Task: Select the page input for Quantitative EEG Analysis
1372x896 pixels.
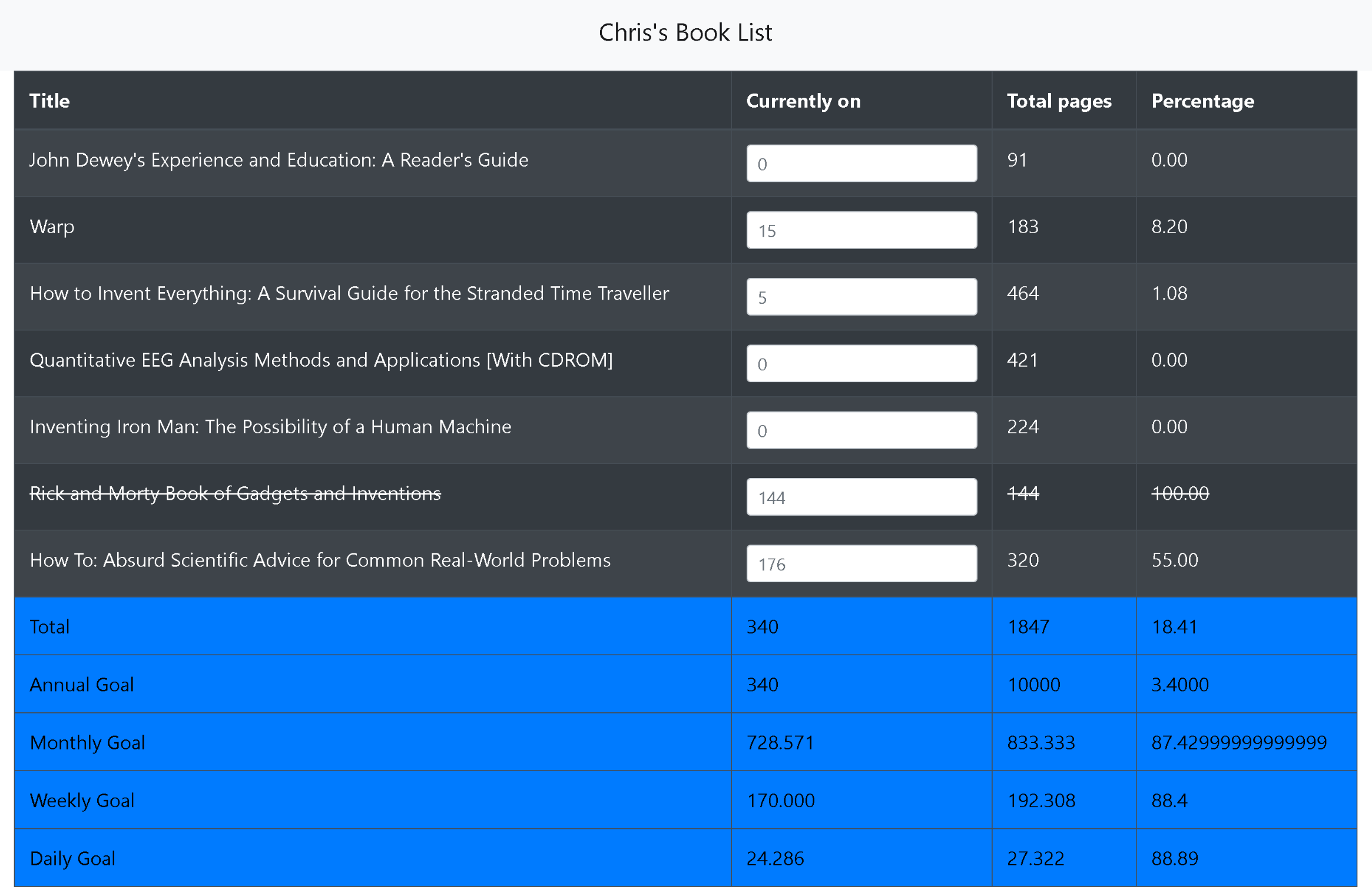Action: (x=861, y=363)
